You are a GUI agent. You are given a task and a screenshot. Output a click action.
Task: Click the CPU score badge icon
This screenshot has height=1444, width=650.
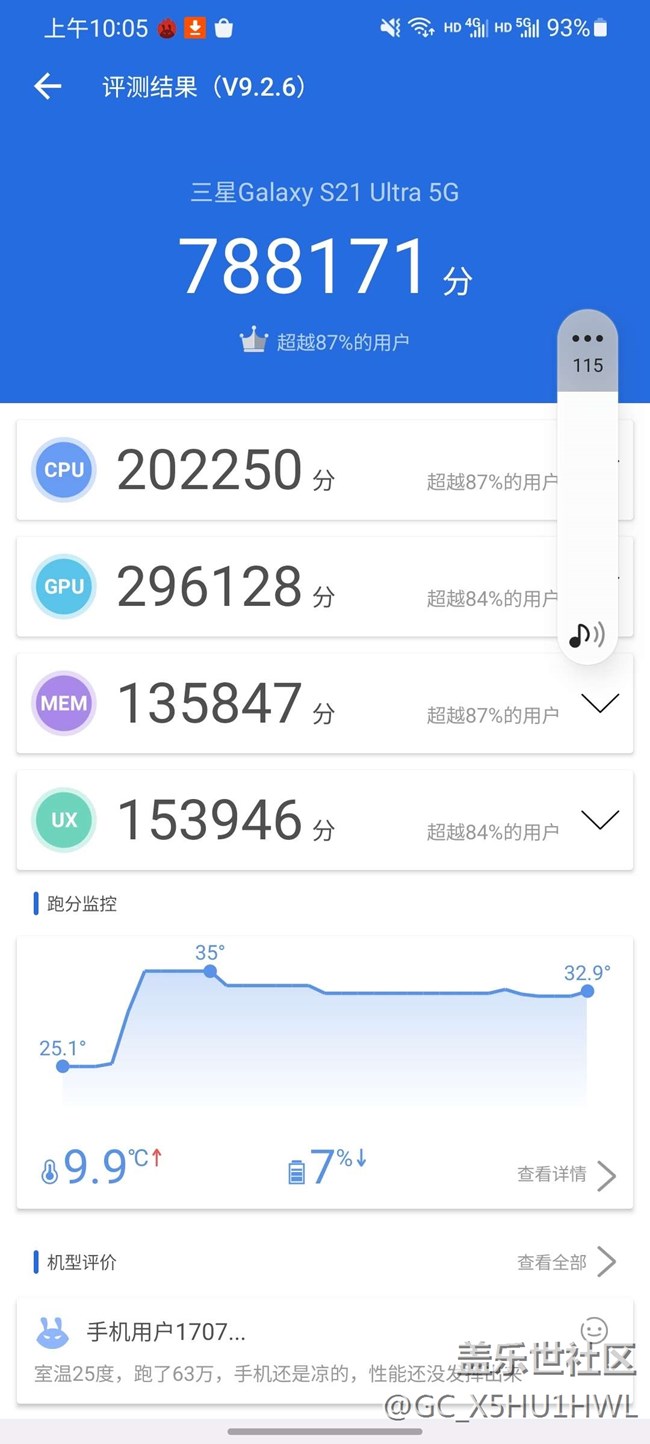click(x=64, y=469)
